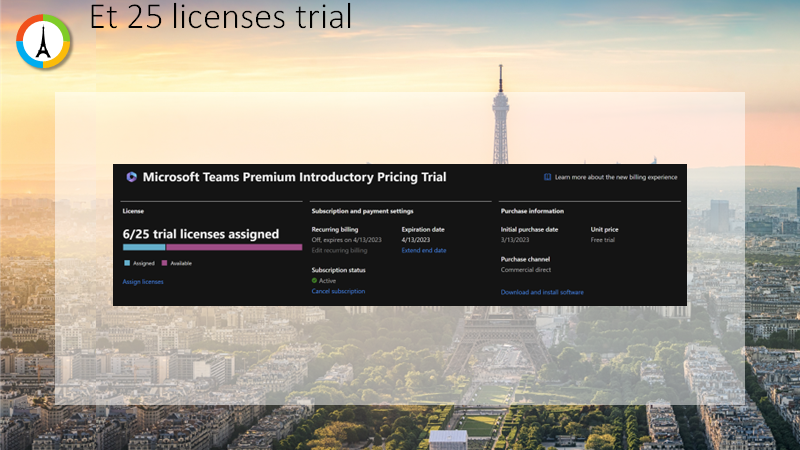Screen dimensions: 800x450
Task: Click the Eiffel Tower circular logo
Action: click(x=43, y=41)
